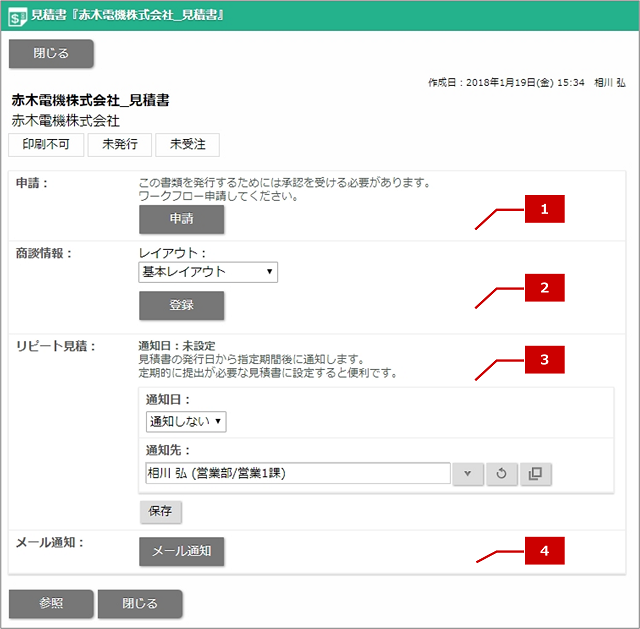This screenshot has height=629, width=640.
Task: Click red callout marker number 4
Action: pos(544,551)
